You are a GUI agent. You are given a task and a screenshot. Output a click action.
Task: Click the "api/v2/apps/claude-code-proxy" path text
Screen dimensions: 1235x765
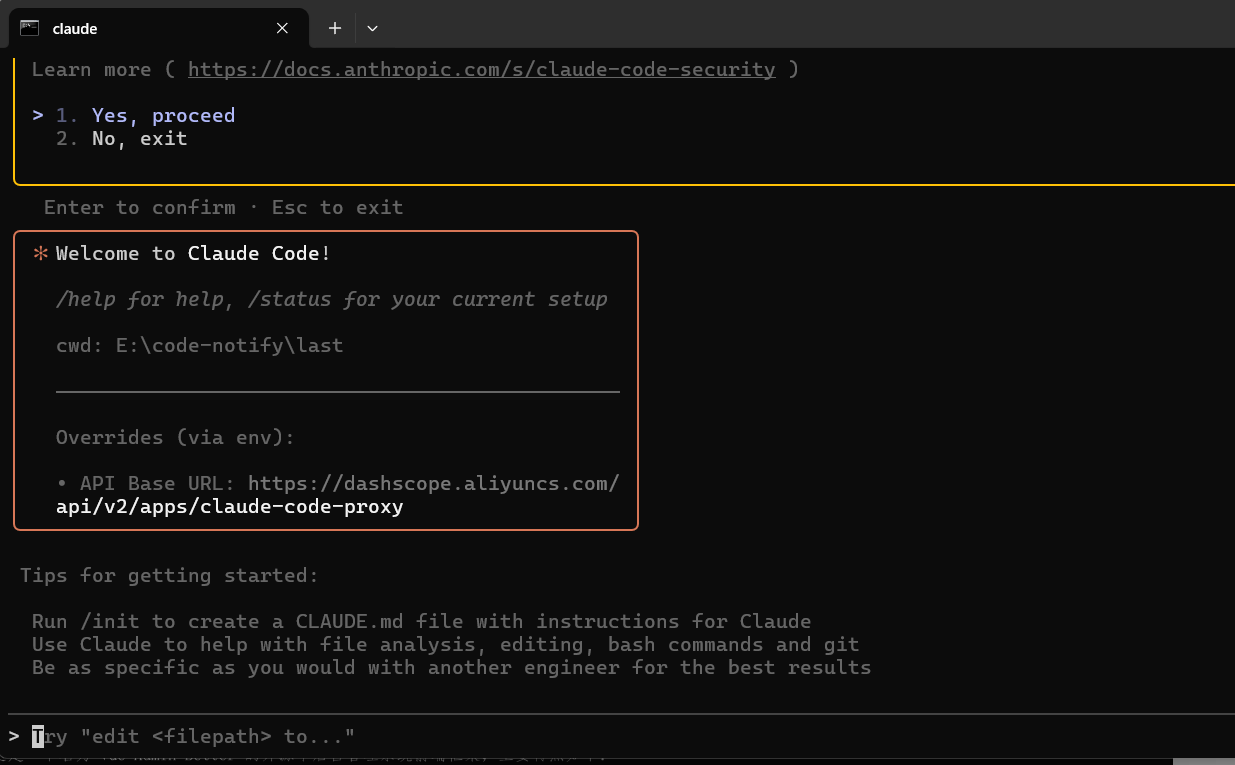click(x=229, y=506)
